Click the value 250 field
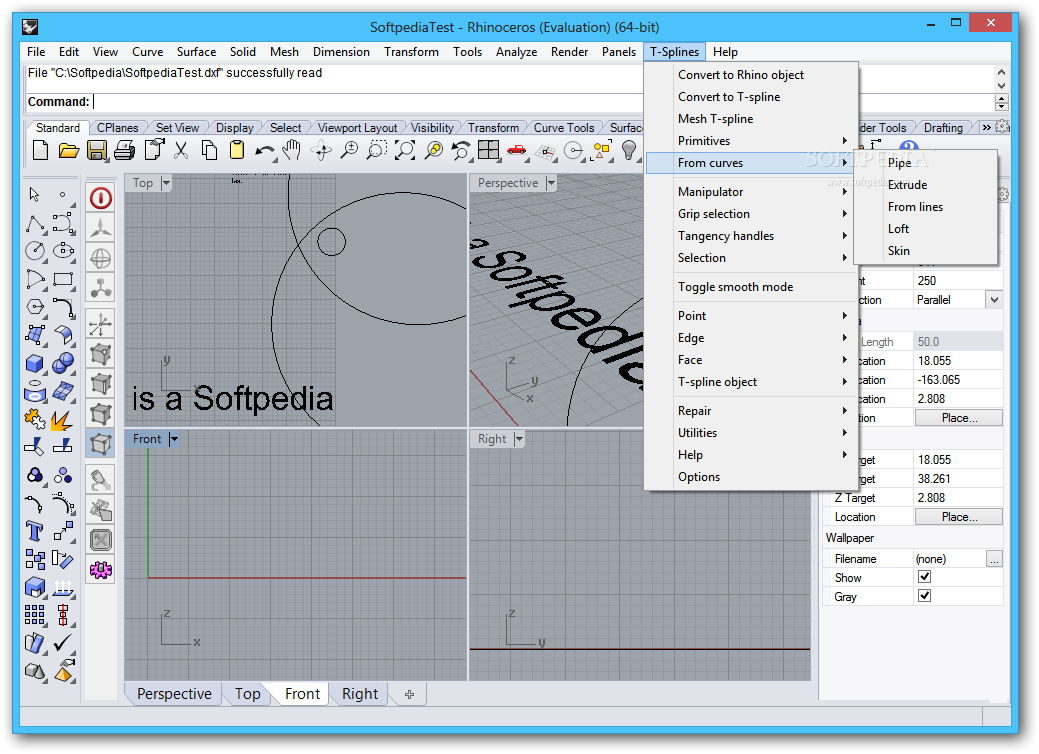This screenshot has width=1039, height=754. pos(958,281)
